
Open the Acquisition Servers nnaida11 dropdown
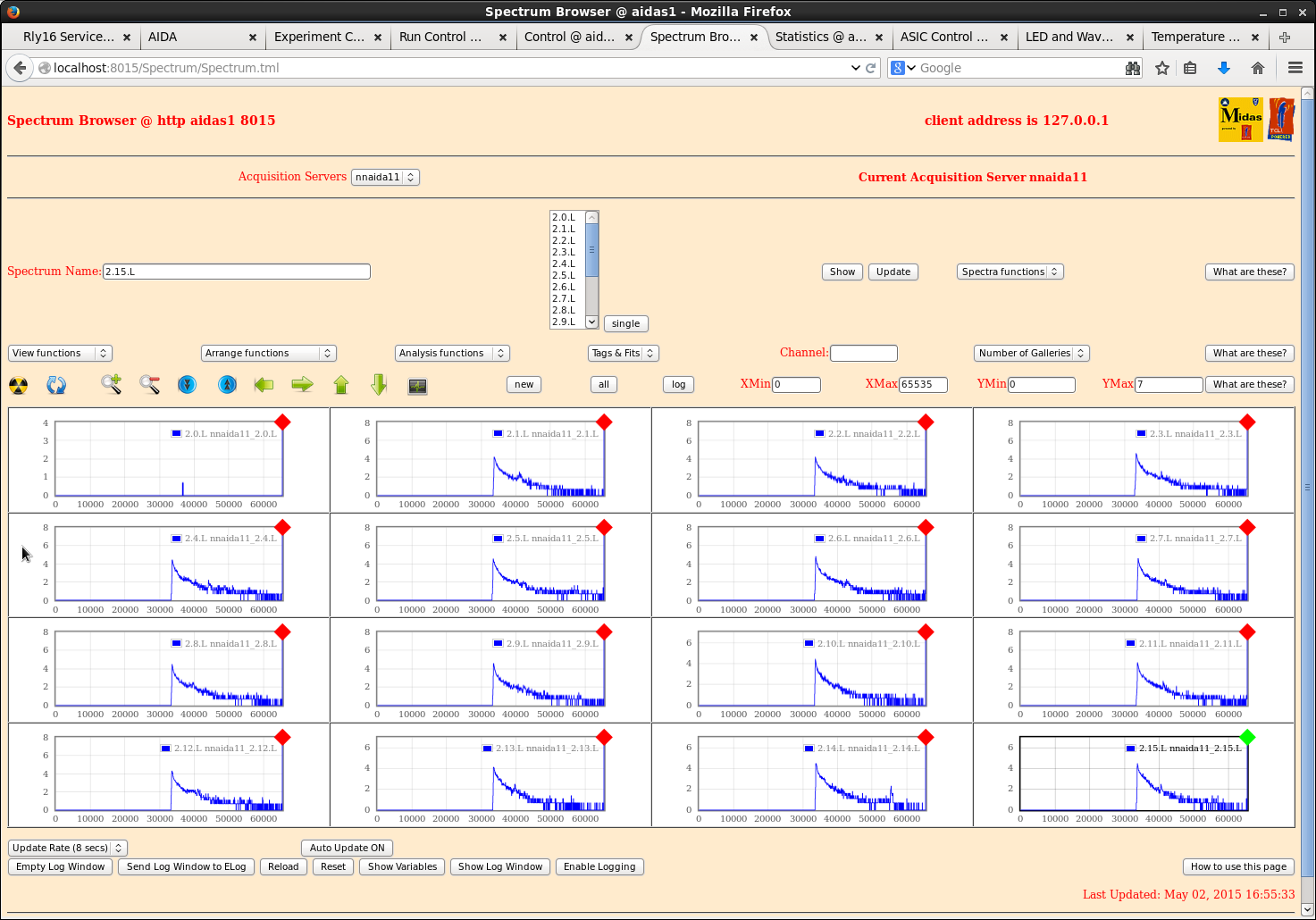385,177
